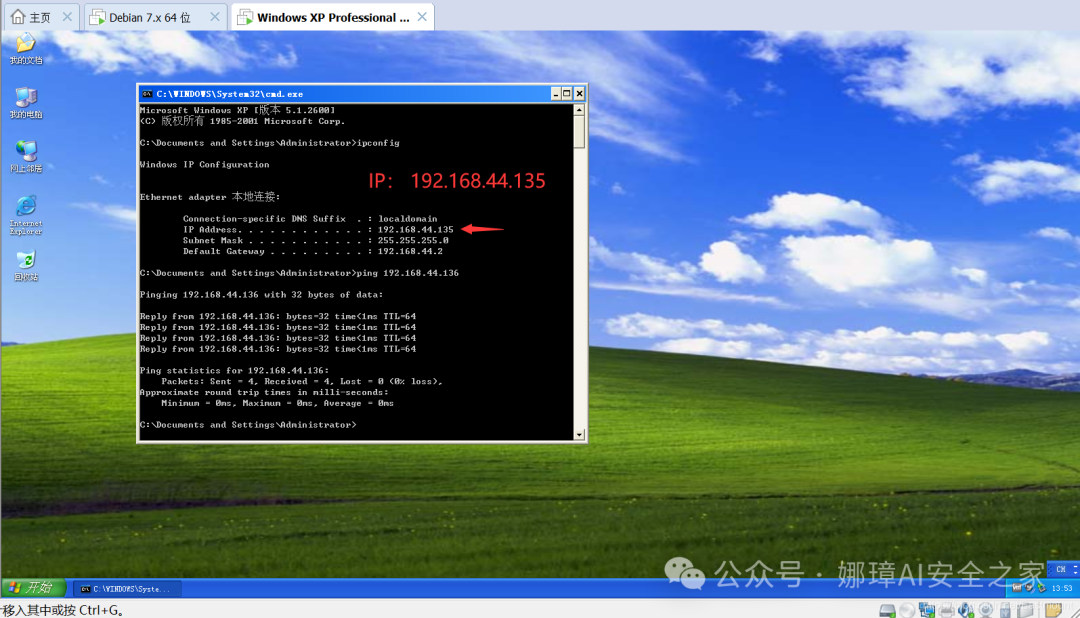
Task: Close the Windows XP Professional tab
Action: (x=422, y=17)
